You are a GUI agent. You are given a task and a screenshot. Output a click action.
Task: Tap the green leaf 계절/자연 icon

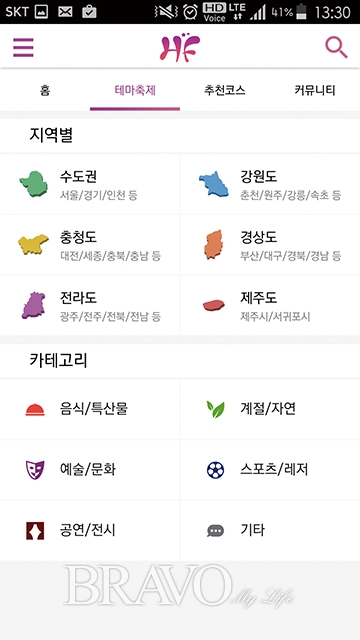215,409
